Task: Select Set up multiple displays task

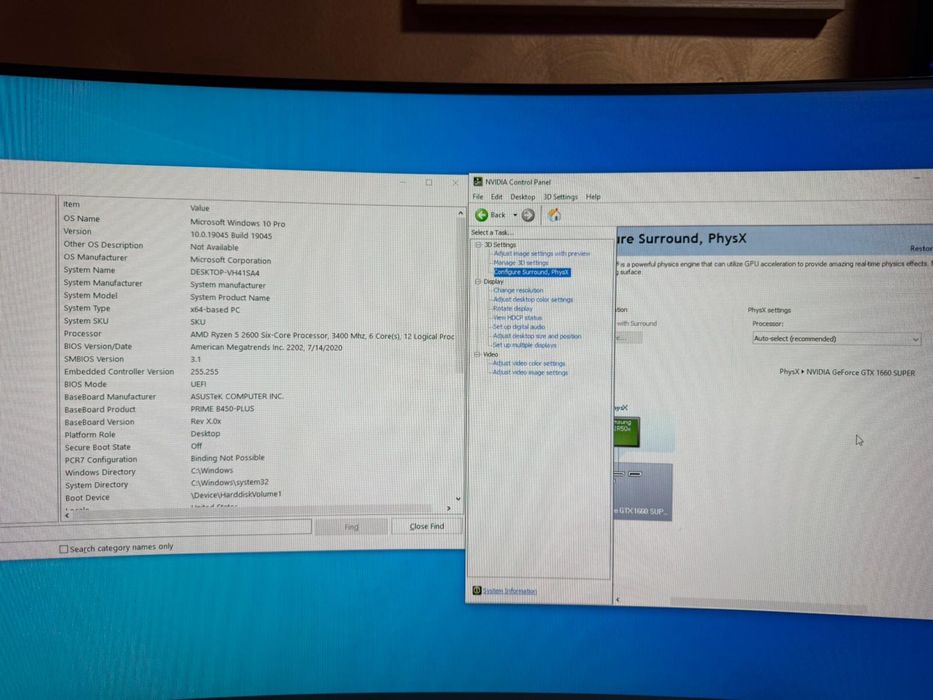Action: 524,345
